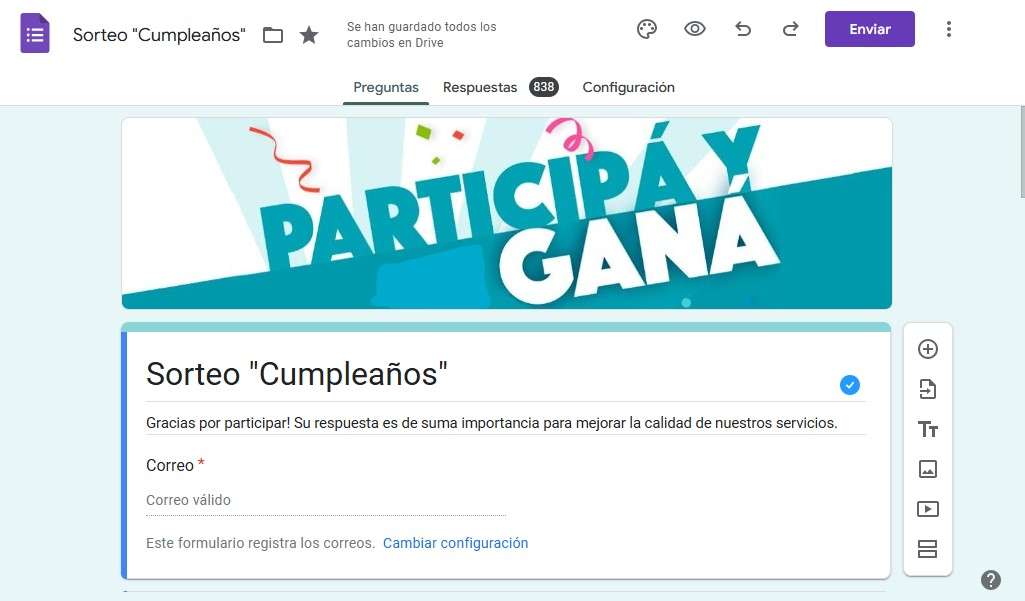Toggle the star to favorite this form
This screenshot has height=601, width=1025.
click(x=309, y=35)
